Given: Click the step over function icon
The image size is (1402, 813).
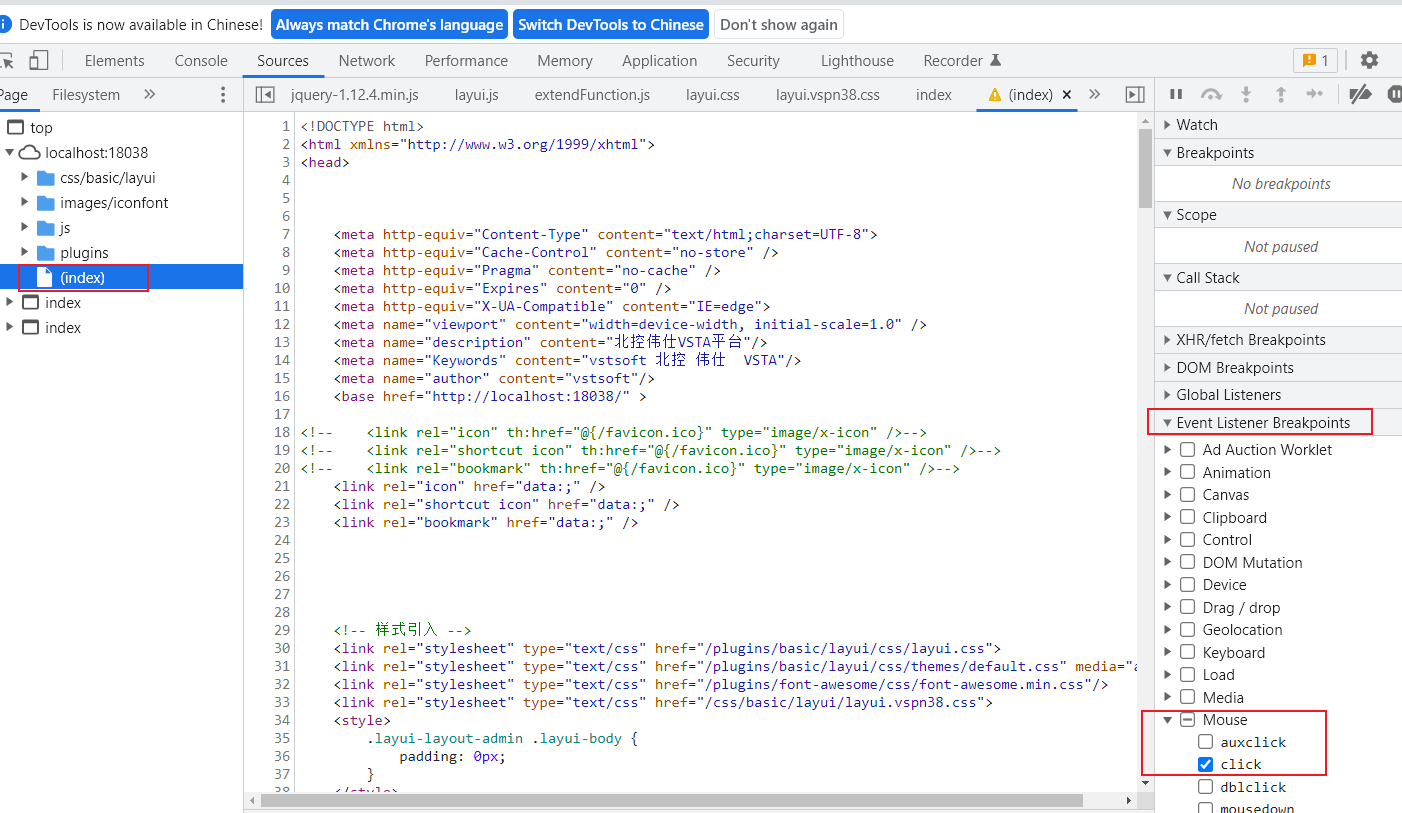Looking at the screenshot, I should pyautogui.click(x=1211, y=94).
